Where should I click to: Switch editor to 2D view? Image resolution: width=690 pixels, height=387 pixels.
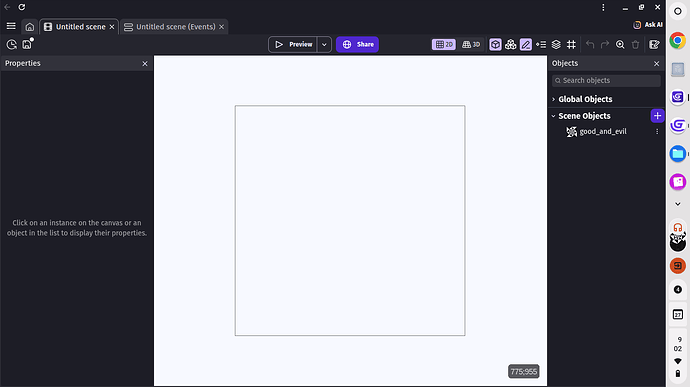444,44
